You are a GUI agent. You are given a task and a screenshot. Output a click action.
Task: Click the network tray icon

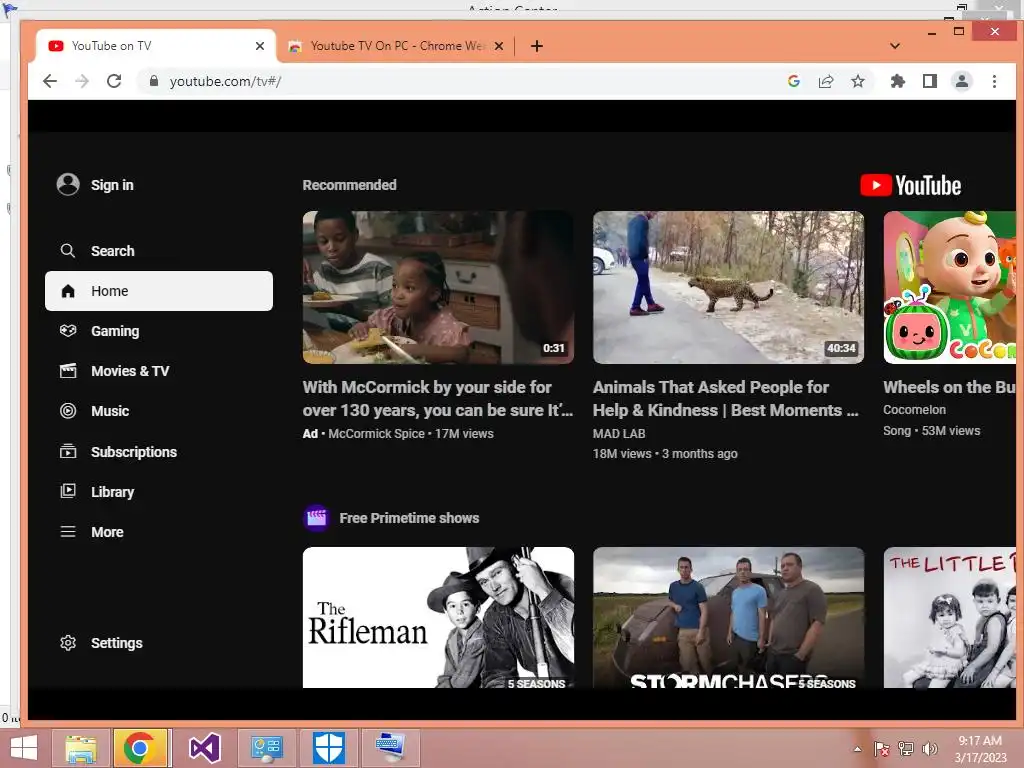(906, 749)
